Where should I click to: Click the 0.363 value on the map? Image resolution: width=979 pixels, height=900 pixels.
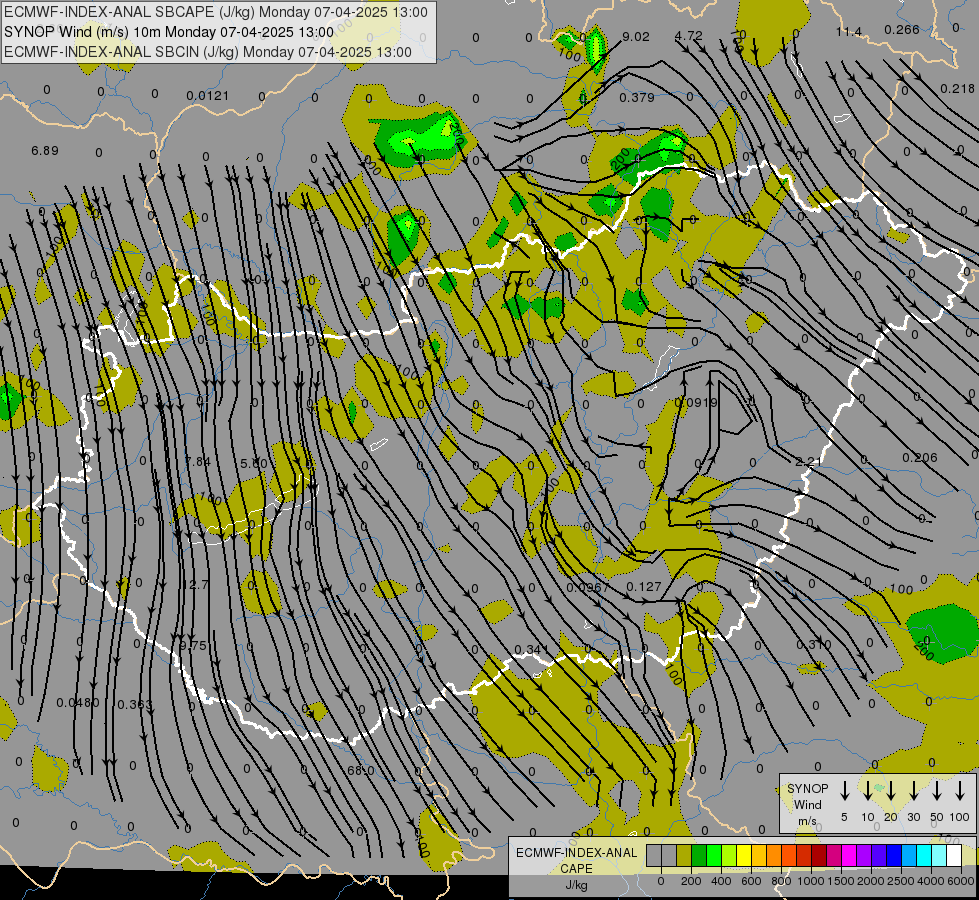tap(135, 705)
